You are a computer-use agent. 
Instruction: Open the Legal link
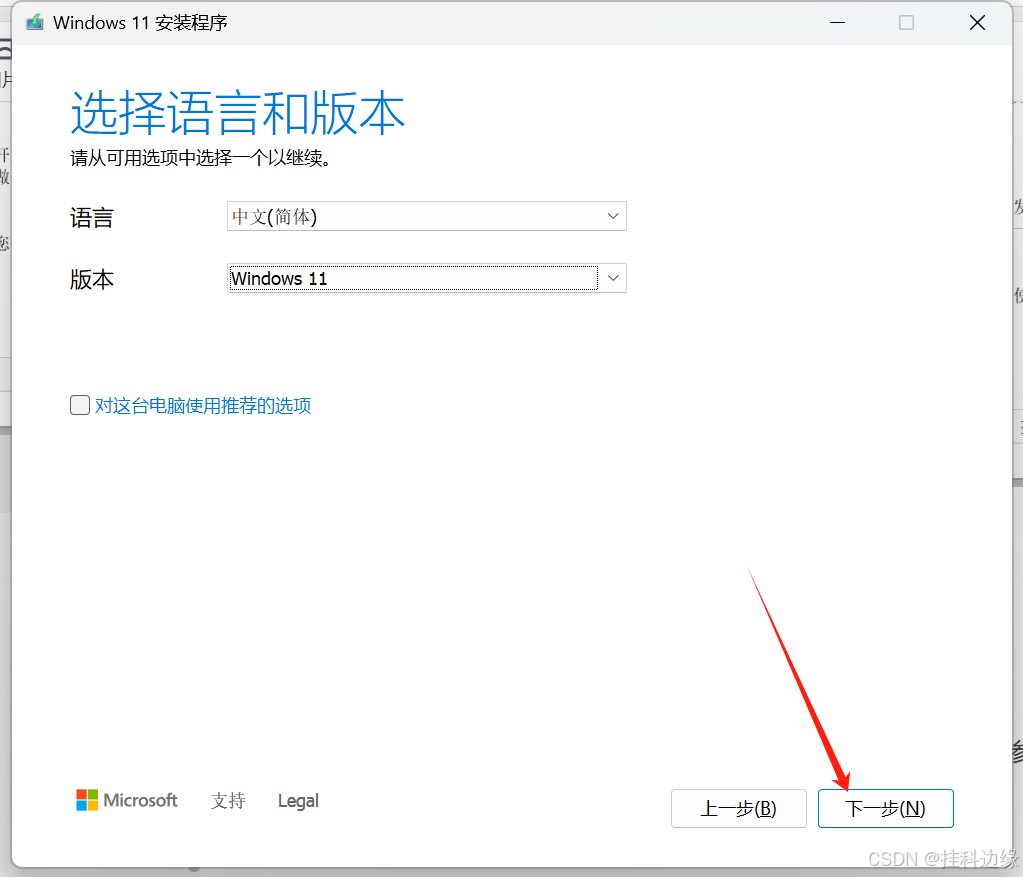tap(298, 801)
